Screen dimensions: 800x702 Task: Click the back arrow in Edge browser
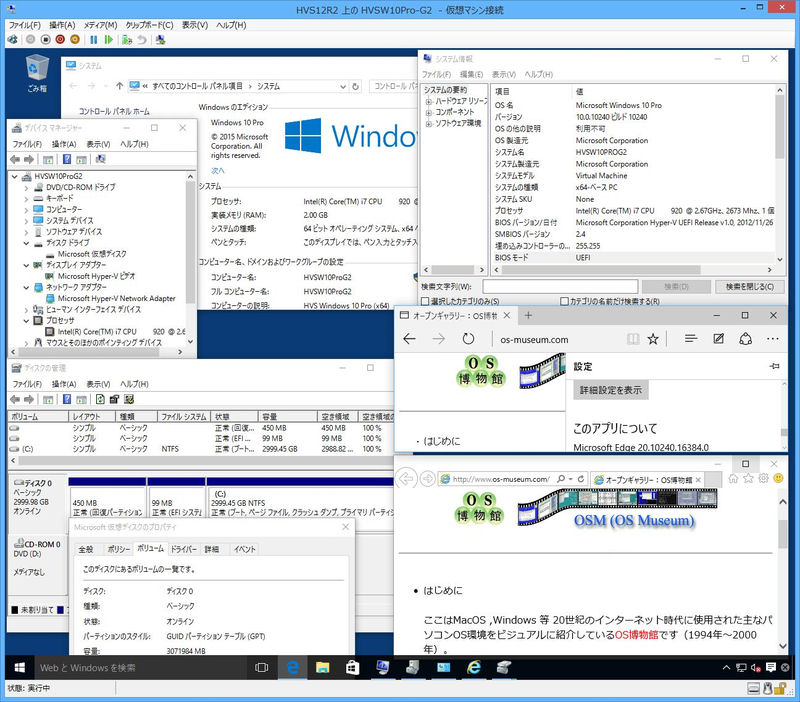409,339
